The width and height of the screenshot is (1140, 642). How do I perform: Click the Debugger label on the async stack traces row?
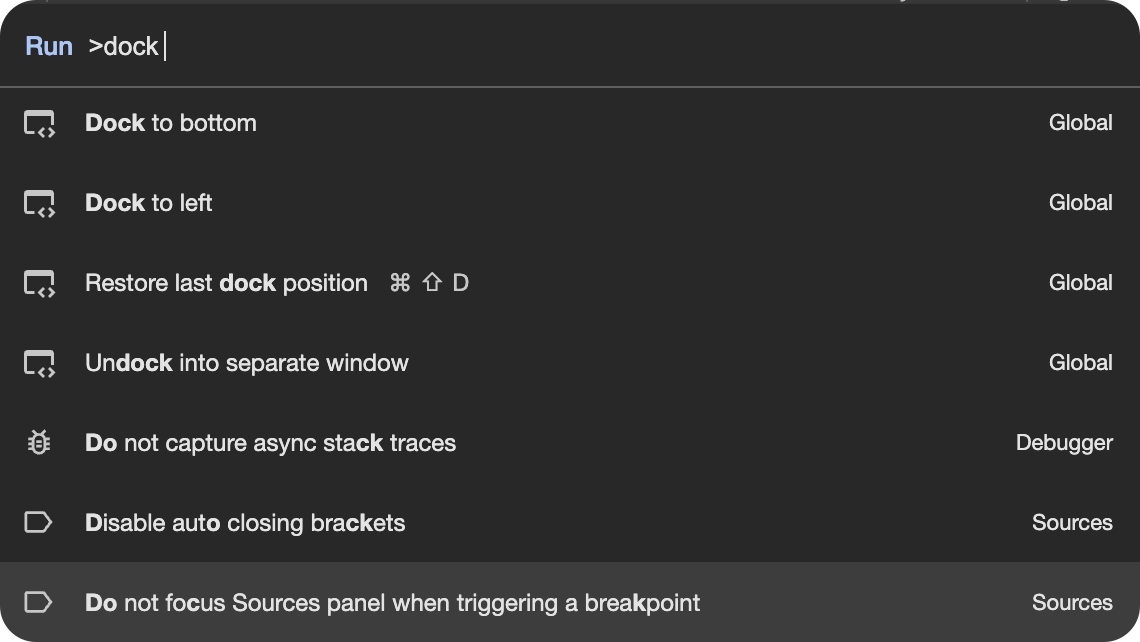click(1064, 442)
